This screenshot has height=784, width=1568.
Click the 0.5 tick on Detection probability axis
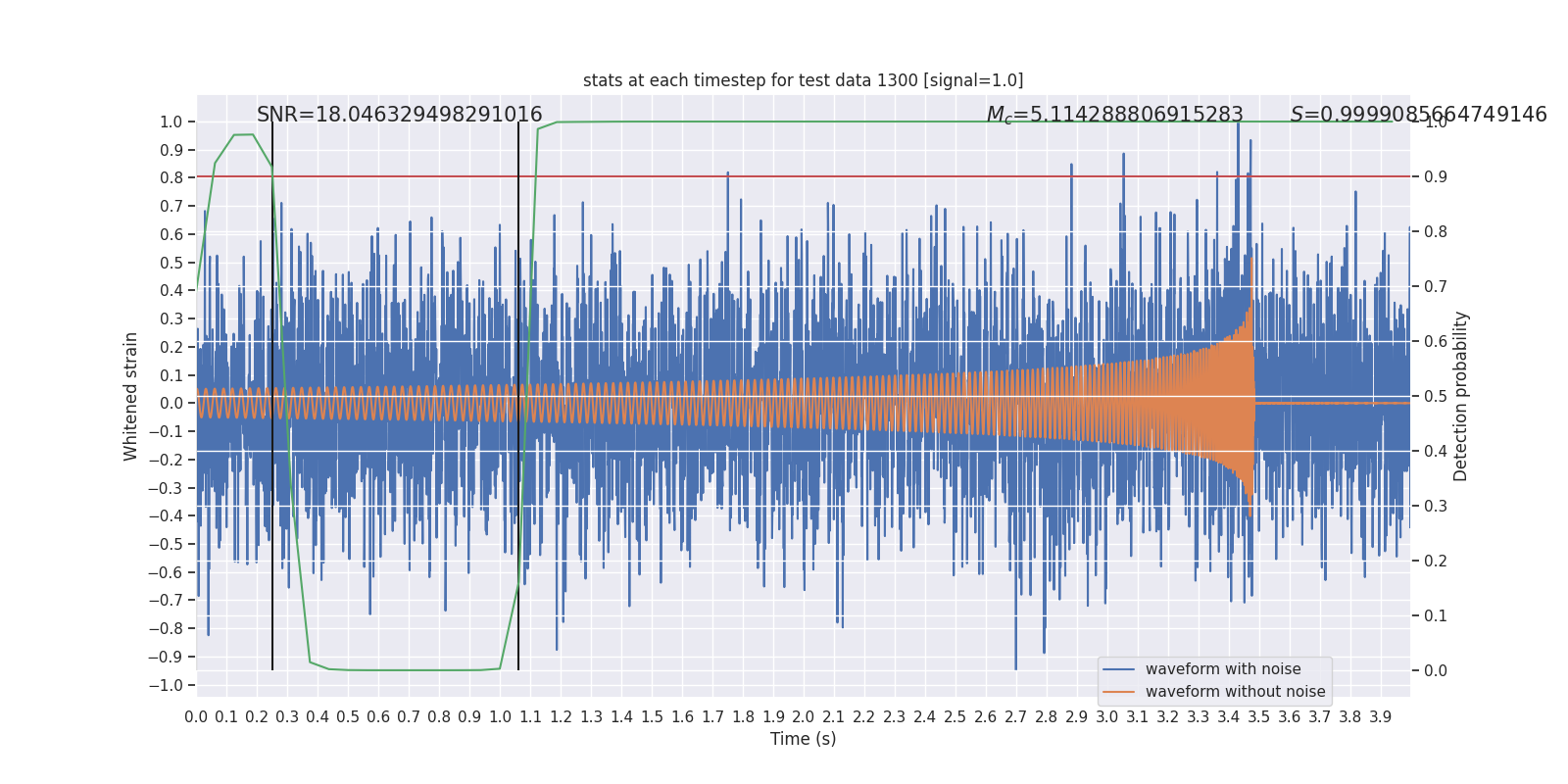point(1435,396)
